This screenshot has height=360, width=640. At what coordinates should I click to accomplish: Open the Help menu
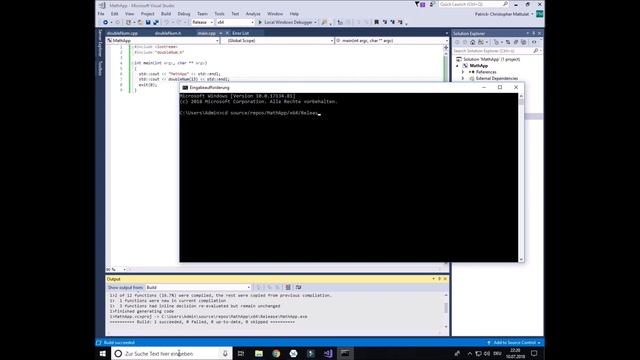click(x=294, y=14)
